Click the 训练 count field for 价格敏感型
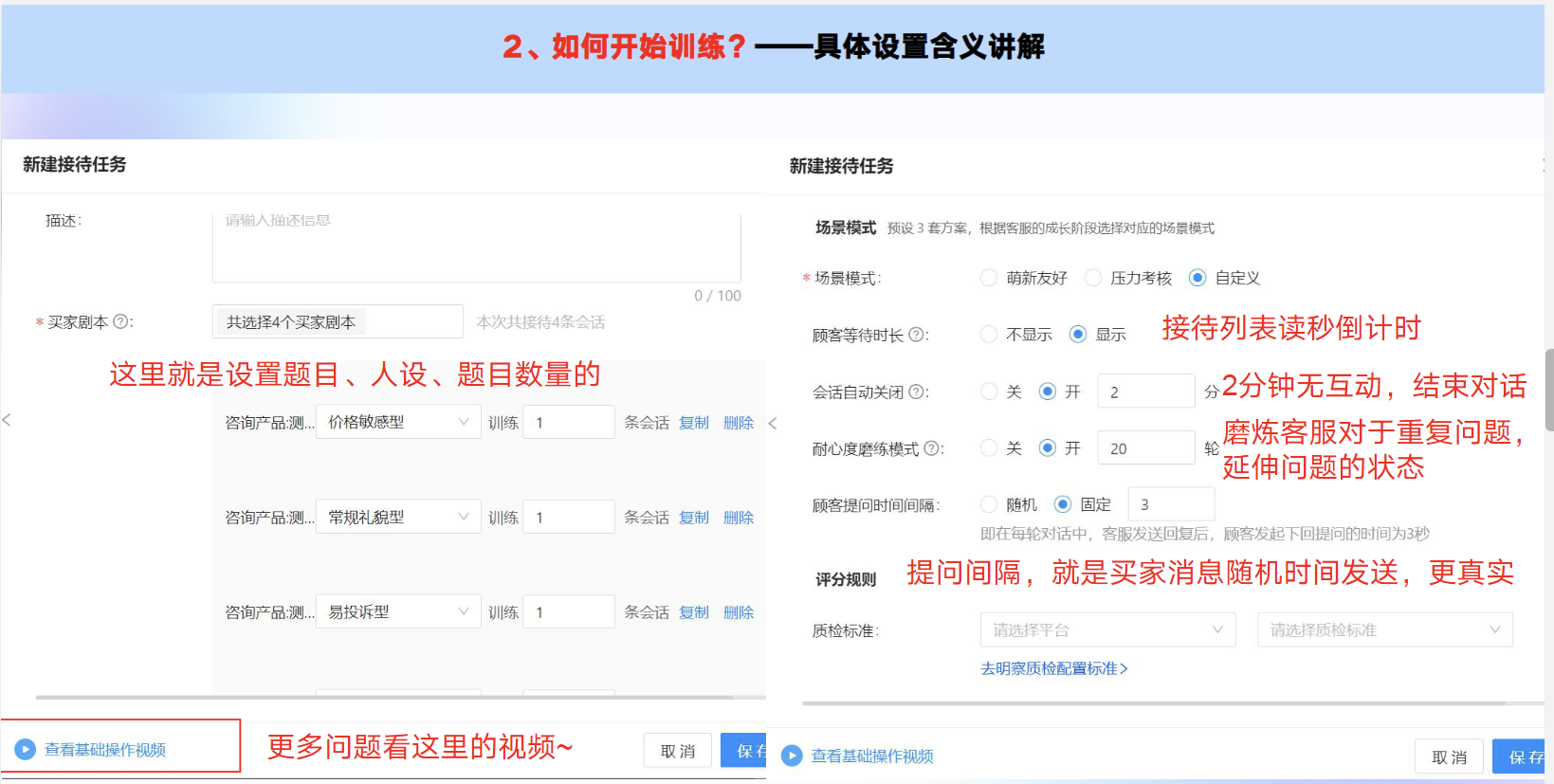The width and height of the screenshot is (1554, 784). (569, 422)
